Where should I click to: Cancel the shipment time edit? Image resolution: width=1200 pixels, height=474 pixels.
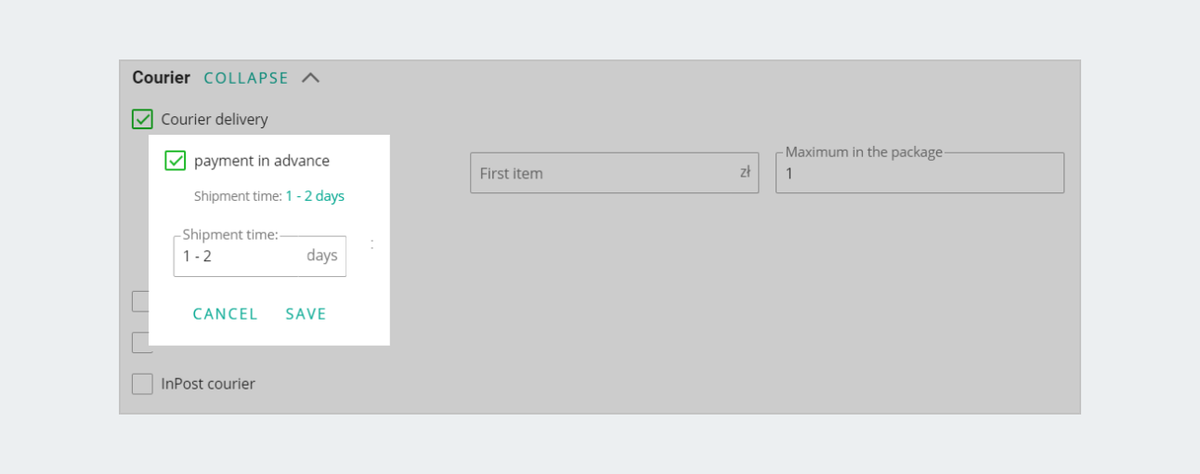225,314
